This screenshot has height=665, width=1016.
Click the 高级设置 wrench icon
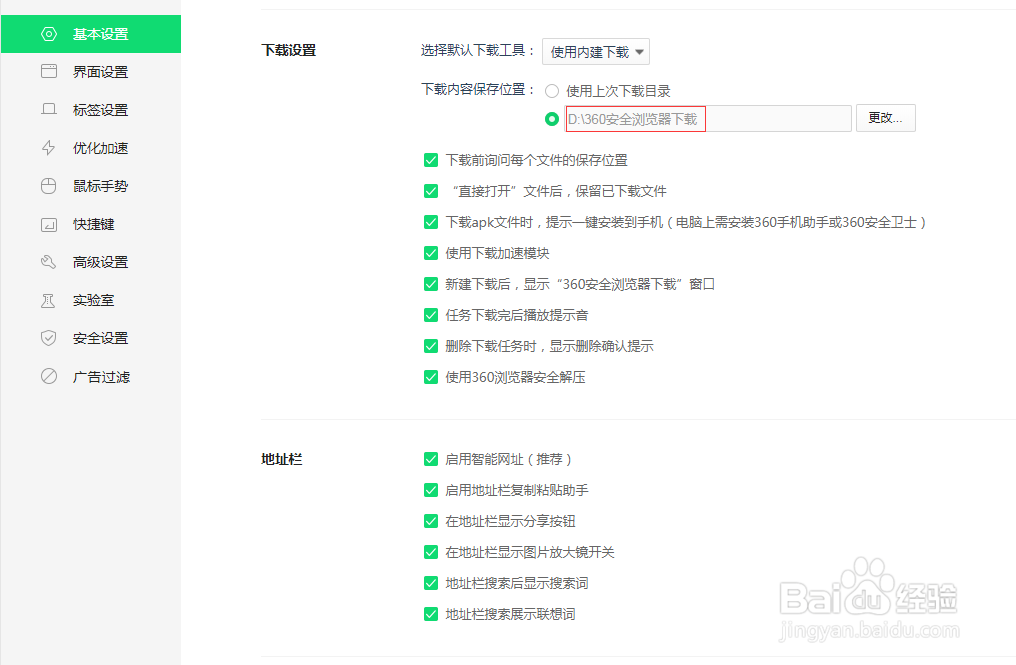click(49, 262)
